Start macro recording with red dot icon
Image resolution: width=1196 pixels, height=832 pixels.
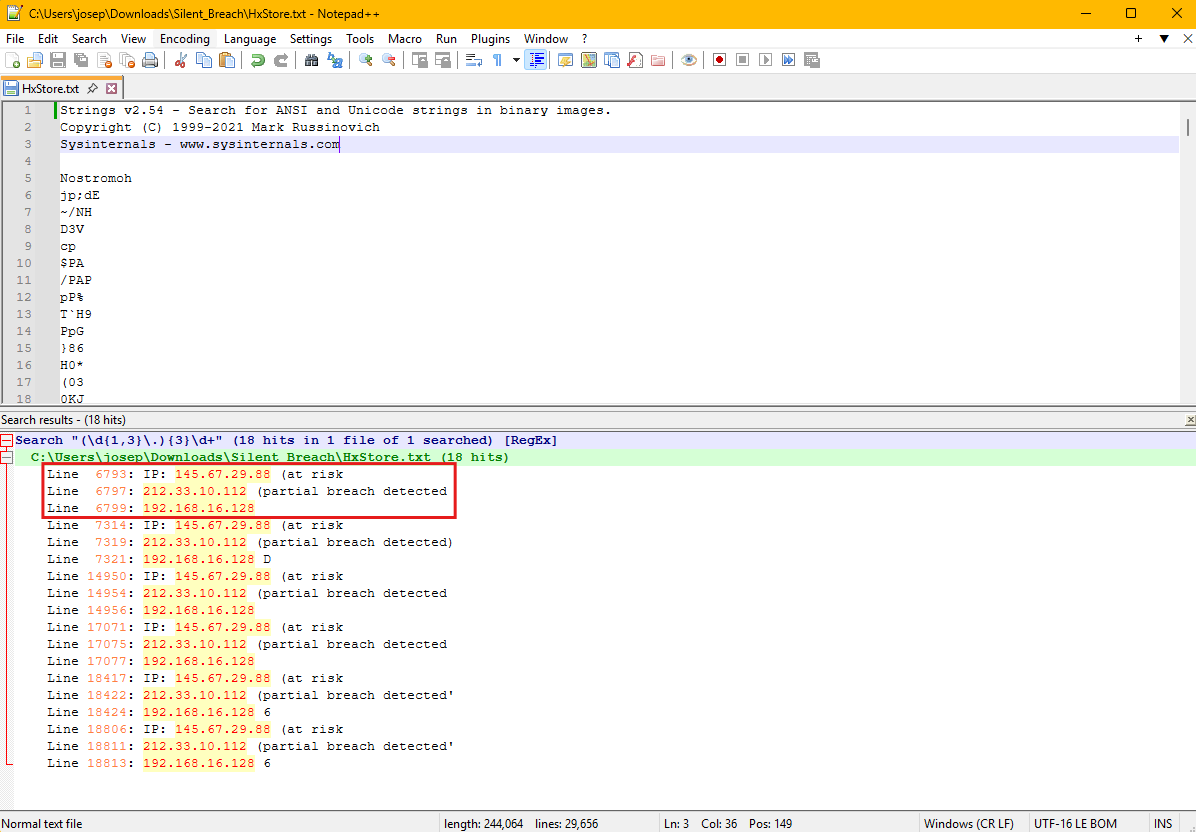(x=719, y=61)
